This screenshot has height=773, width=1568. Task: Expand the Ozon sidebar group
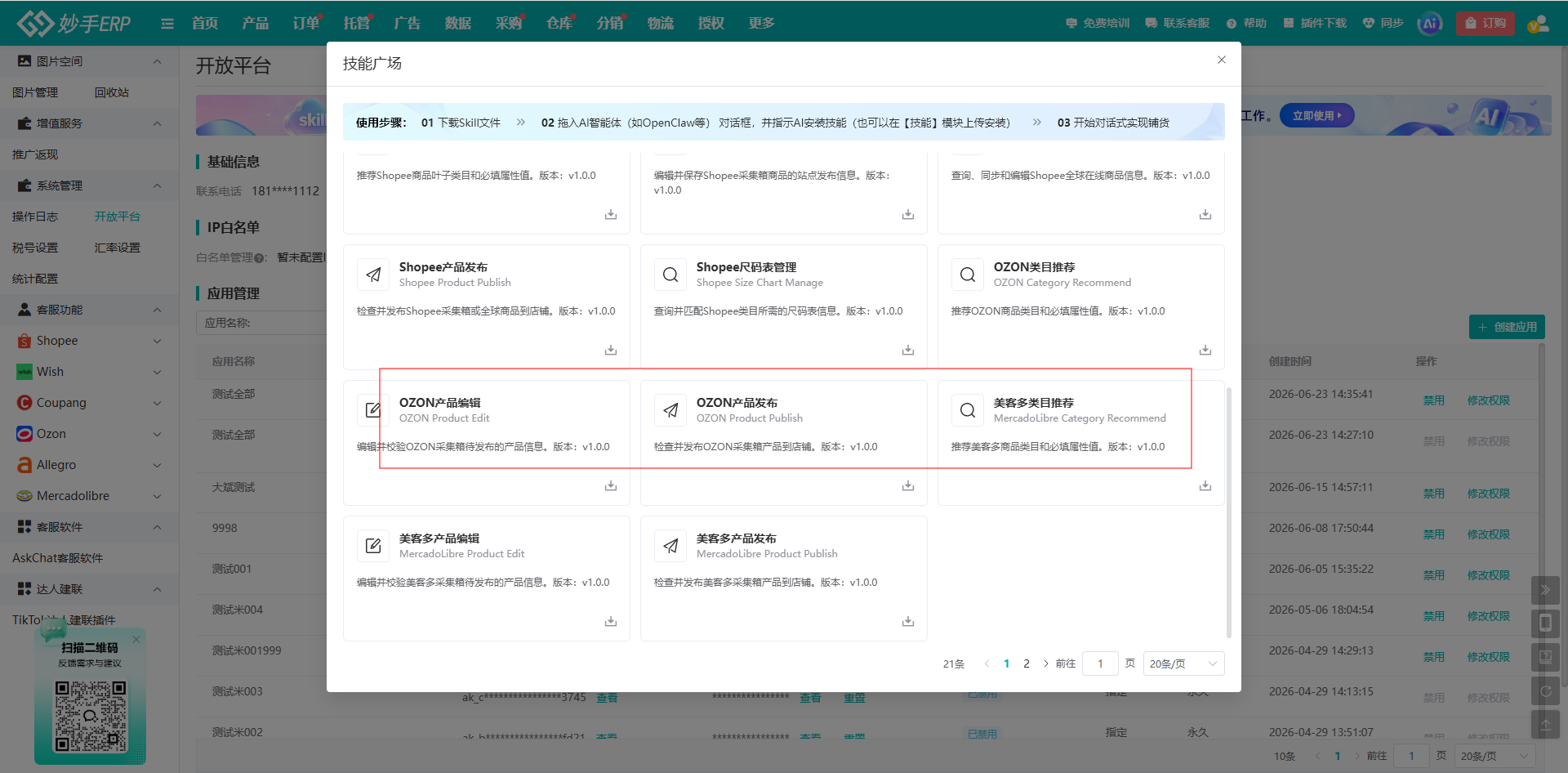[x=89, y=434]
